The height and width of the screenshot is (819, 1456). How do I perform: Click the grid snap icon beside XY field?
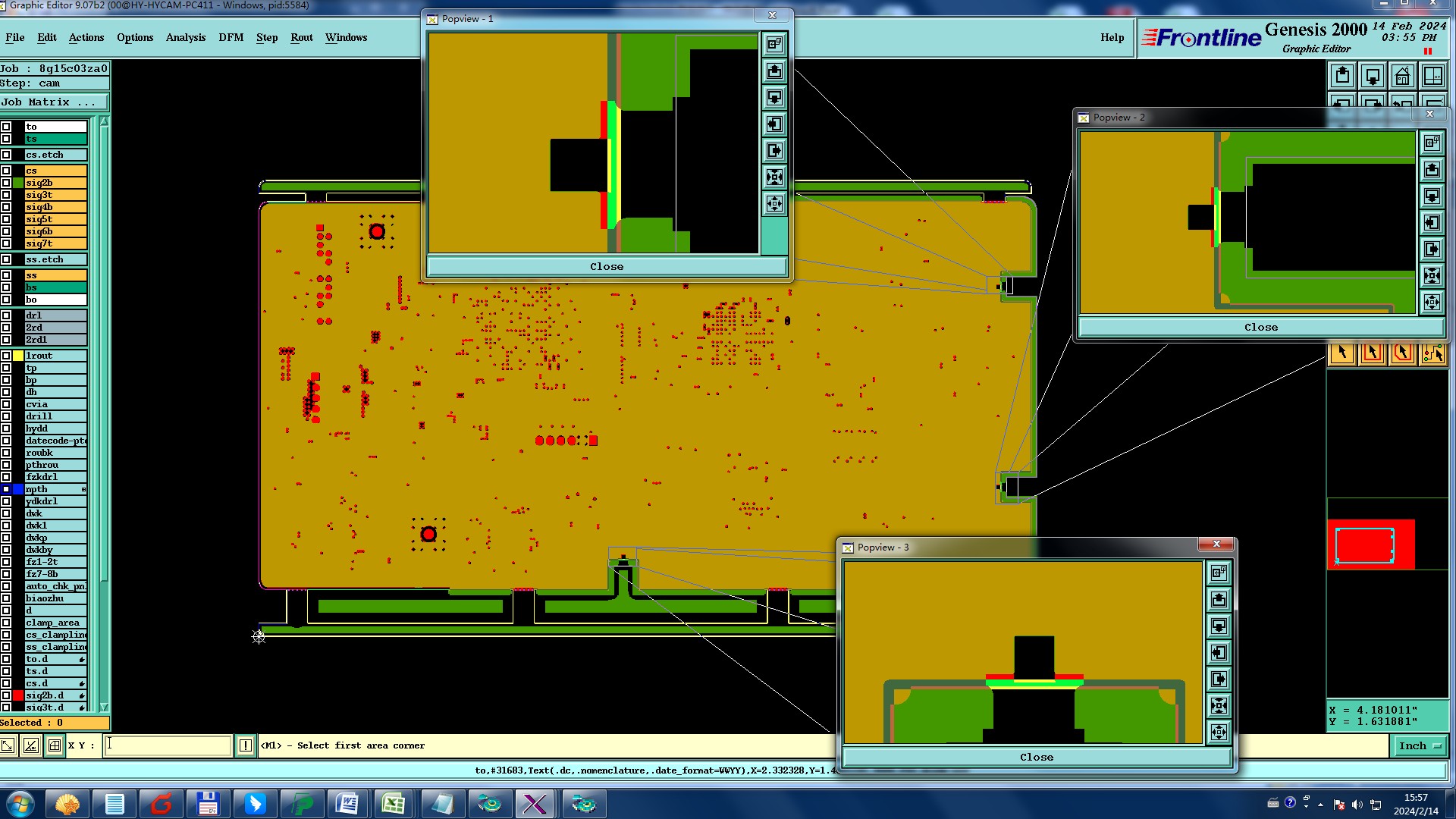point(55,745)
